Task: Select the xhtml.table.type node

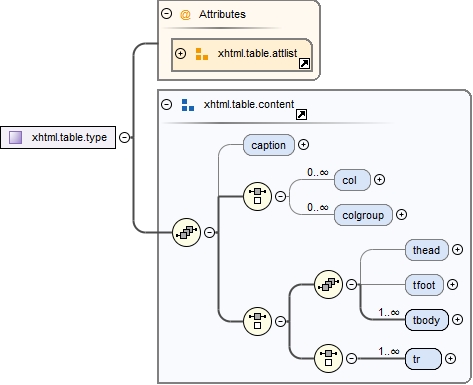Action: pyautogui.click(x=58, y=137)
